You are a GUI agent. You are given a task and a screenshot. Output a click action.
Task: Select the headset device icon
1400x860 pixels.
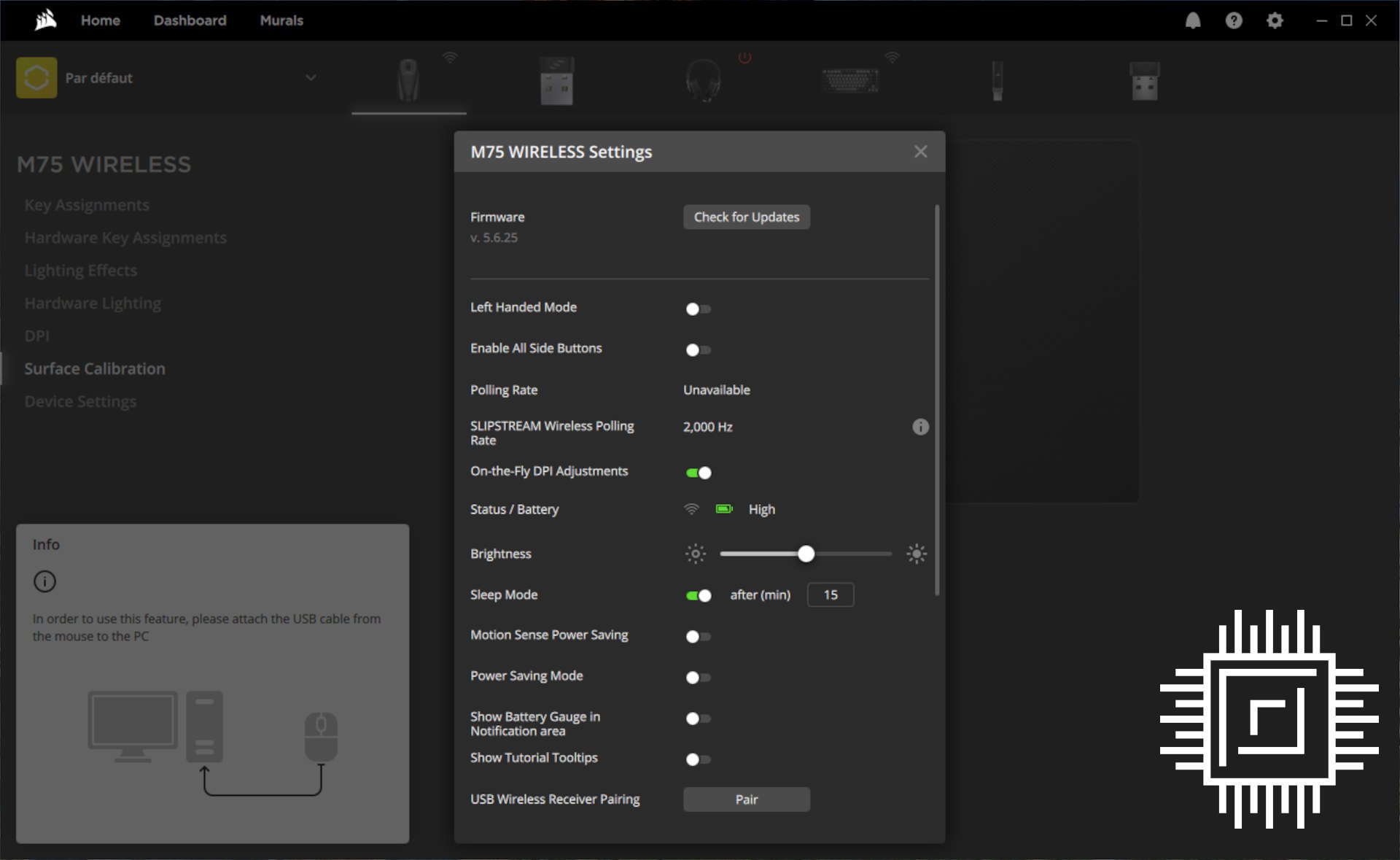coord(703,80)
